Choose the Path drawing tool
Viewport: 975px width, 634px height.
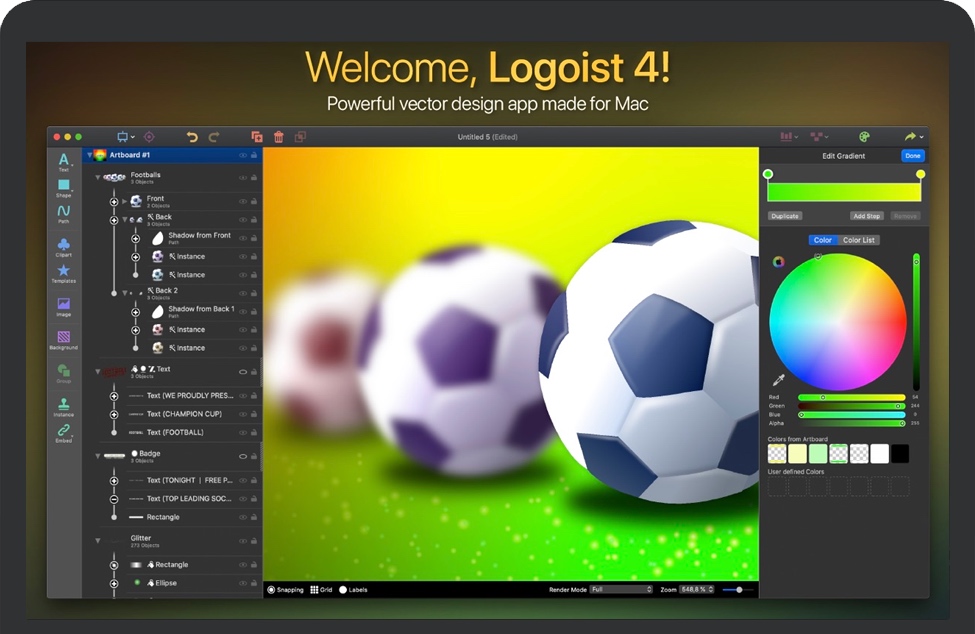(63, 214)
